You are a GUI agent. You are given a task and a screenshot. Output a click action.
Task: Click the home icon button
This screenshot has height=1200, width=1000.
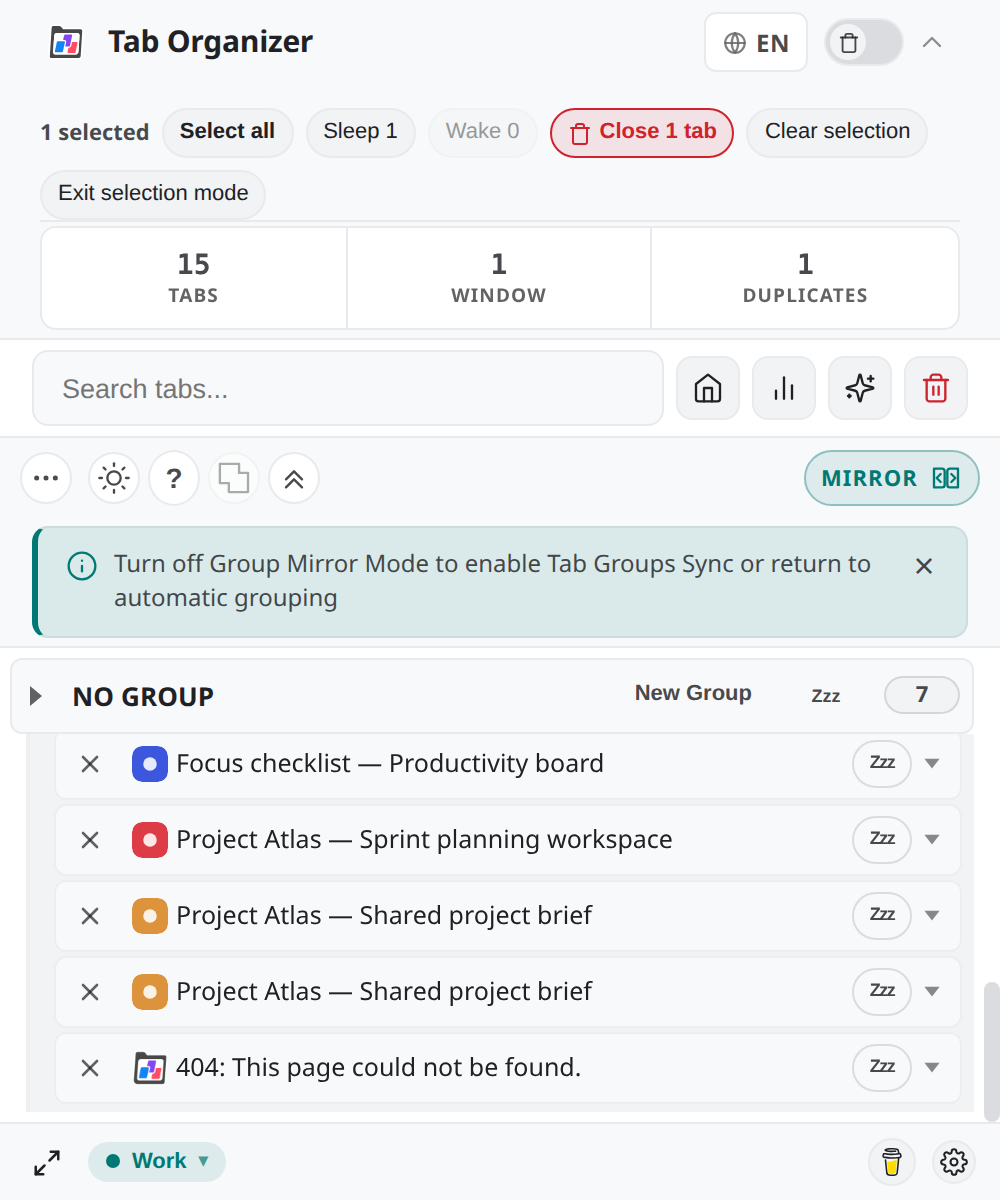(708, 388)
